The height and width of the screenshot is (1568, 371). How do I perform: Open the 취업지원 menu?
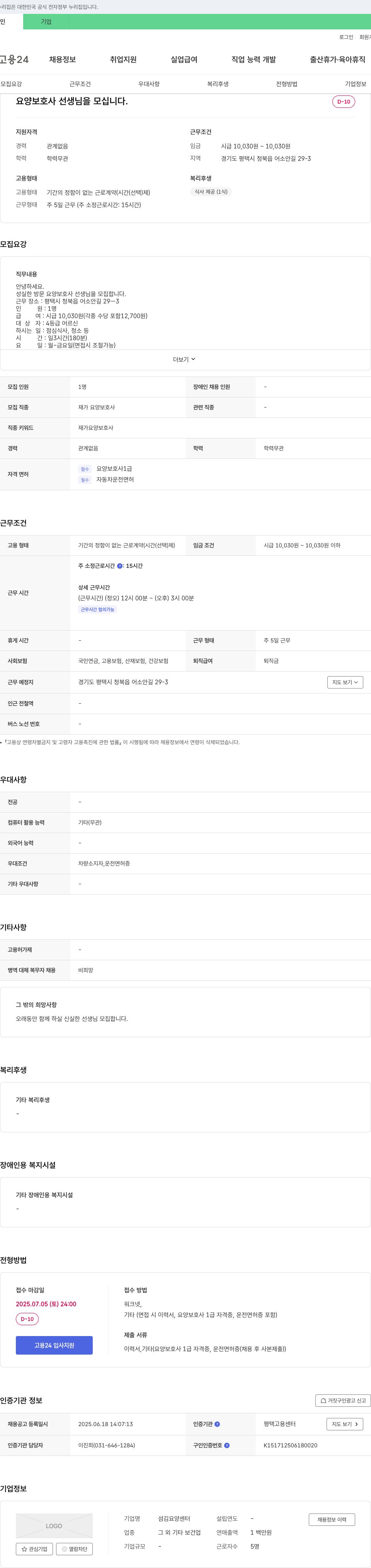tap(123, 60)
